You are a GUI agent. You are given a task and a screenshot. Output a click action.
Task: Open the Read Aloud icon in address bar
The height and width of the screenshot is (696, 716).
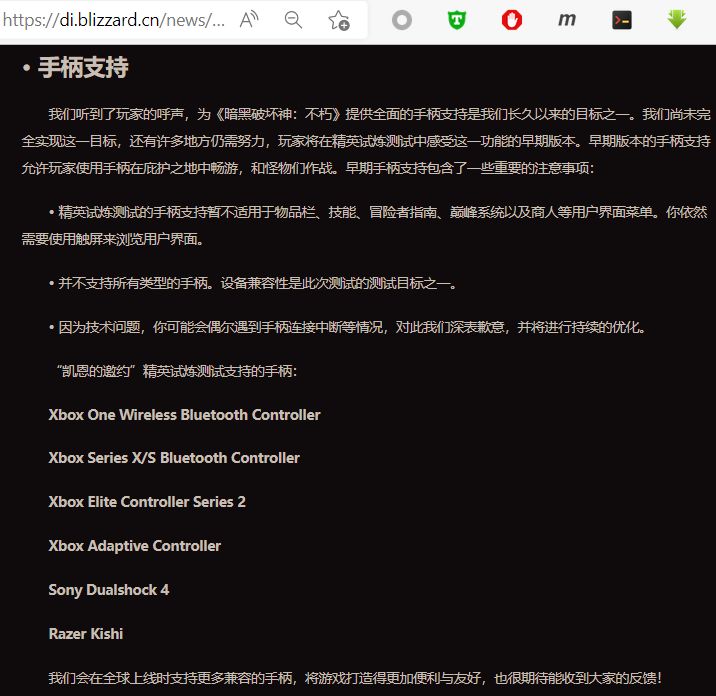tap(249, 20)
